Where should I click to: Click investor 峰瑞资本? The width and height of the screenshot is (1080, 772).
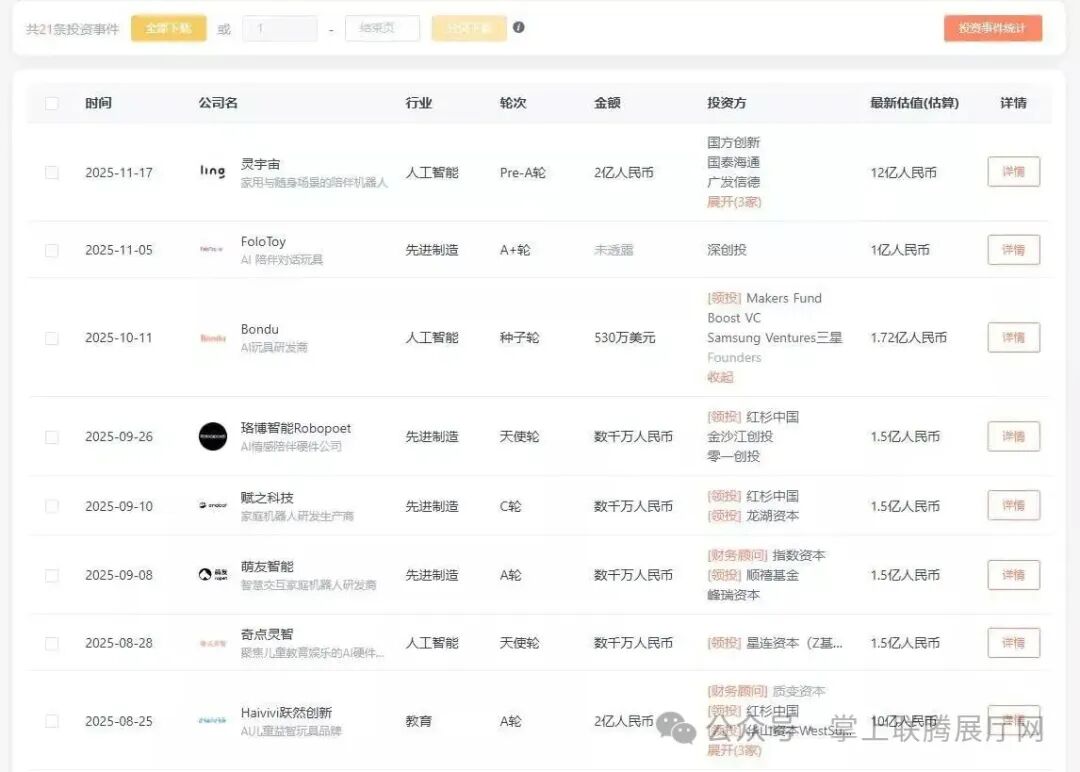734,595
